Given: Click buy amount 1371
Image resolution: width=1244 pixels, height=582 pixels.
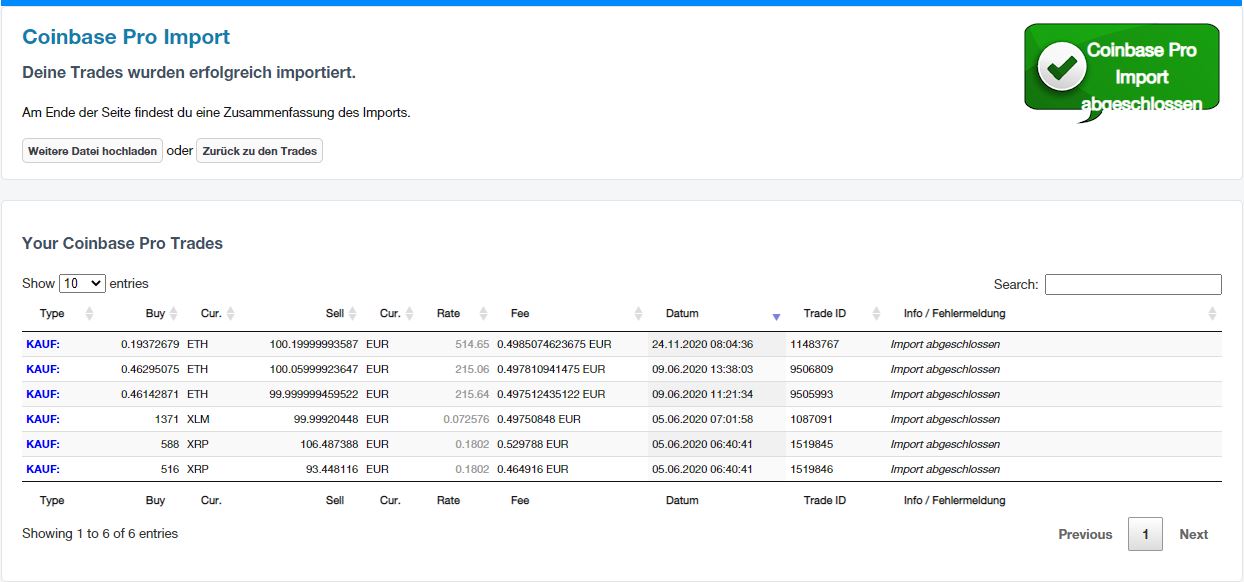Looking at the screenshot, I should click(x=167, y=419).
